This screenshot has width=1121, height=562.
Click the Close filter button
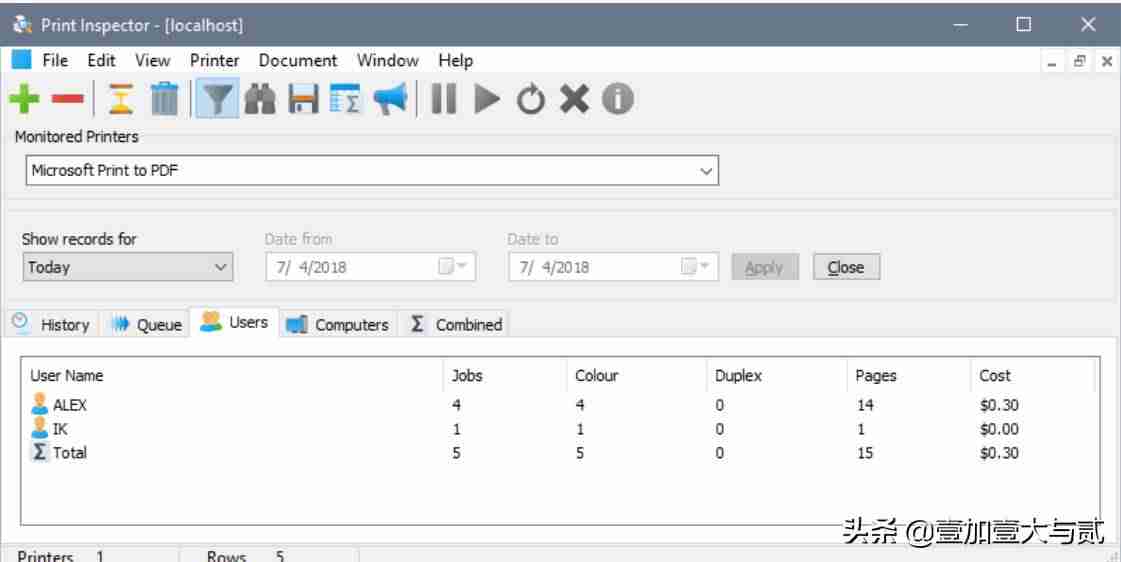pos(846,267)
